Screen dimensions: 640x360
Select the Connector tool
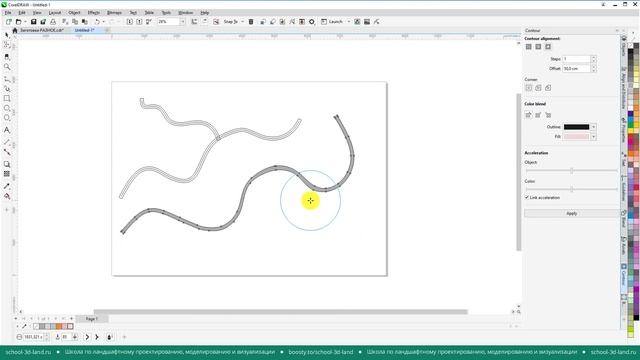pos(7,152)
